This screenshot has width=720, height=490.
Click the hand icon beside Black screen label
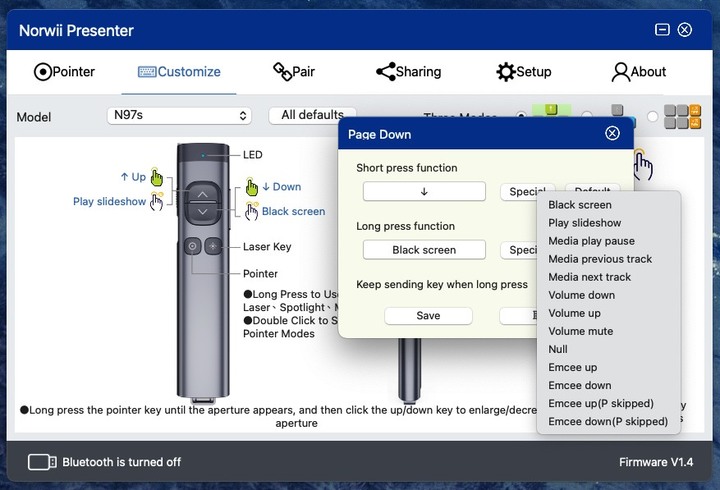click(252, 211)
